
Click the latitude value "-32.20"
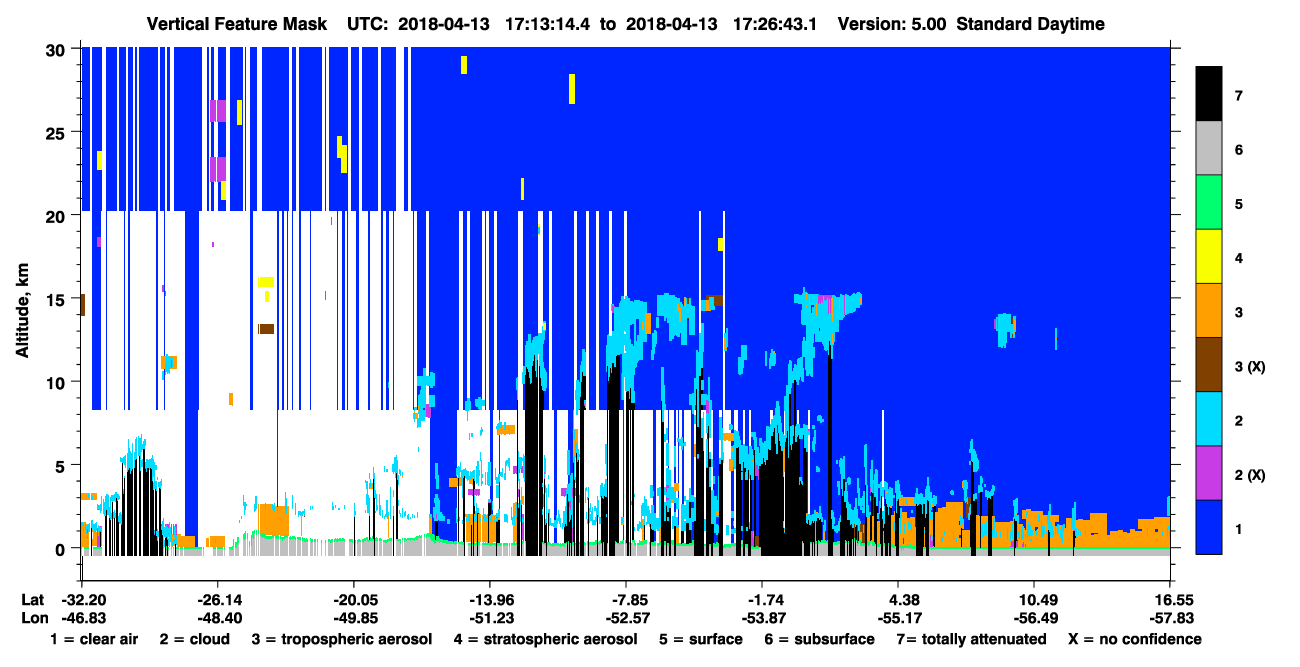pos(82,599)
